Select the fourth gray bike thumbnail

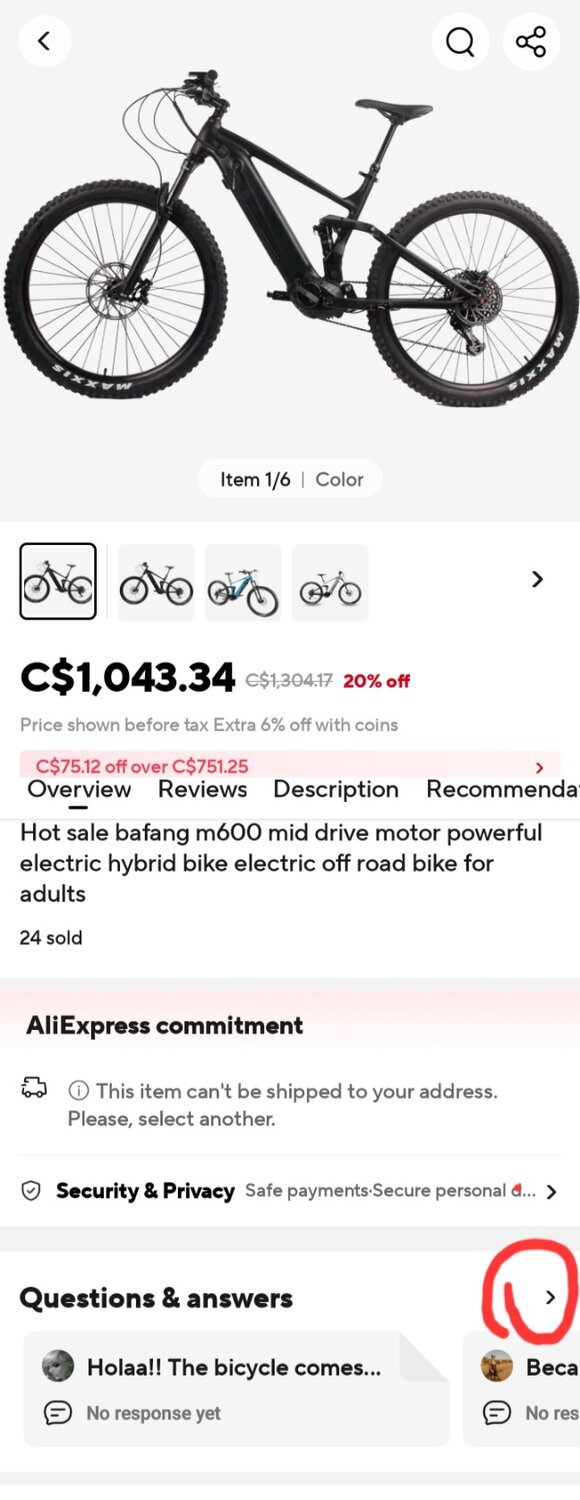pos(330,581)
